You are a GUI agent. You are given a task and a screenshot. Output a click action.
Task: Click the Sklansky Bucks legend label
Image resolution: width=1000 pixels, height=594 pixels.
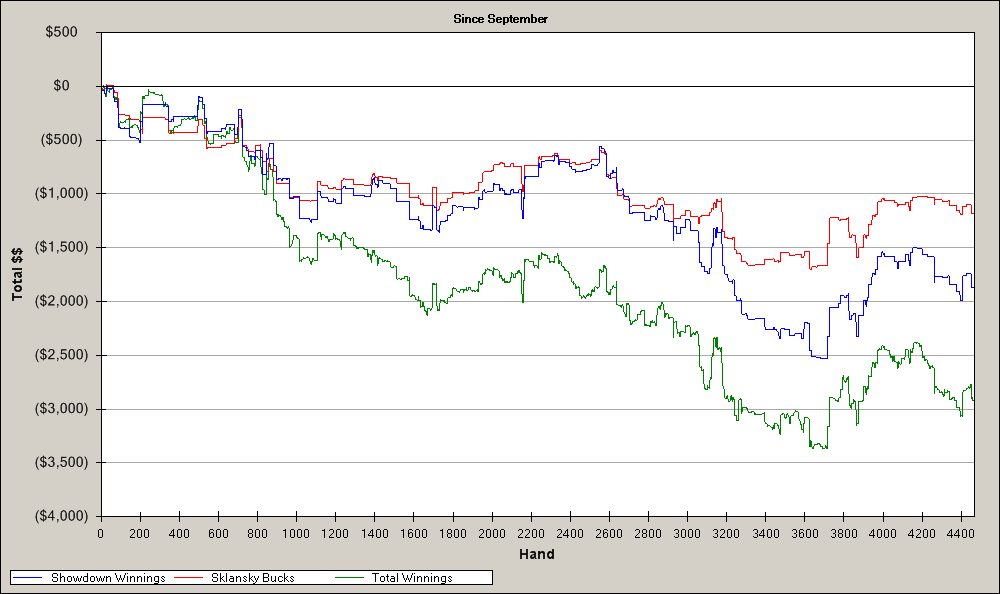coord(253,578)
